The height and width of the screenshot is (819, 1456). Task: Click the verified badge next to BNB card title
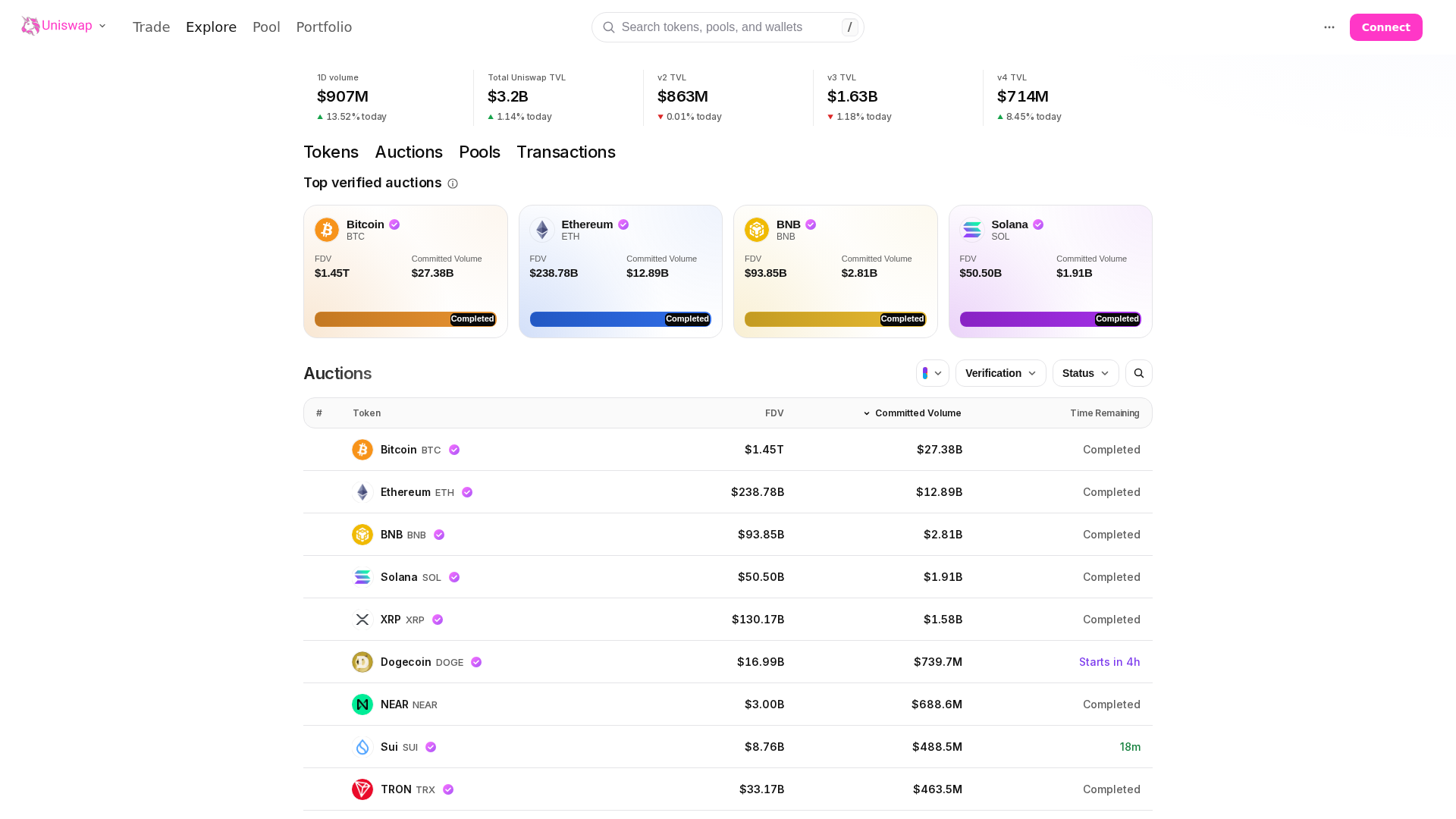click(x=811, y=224)
